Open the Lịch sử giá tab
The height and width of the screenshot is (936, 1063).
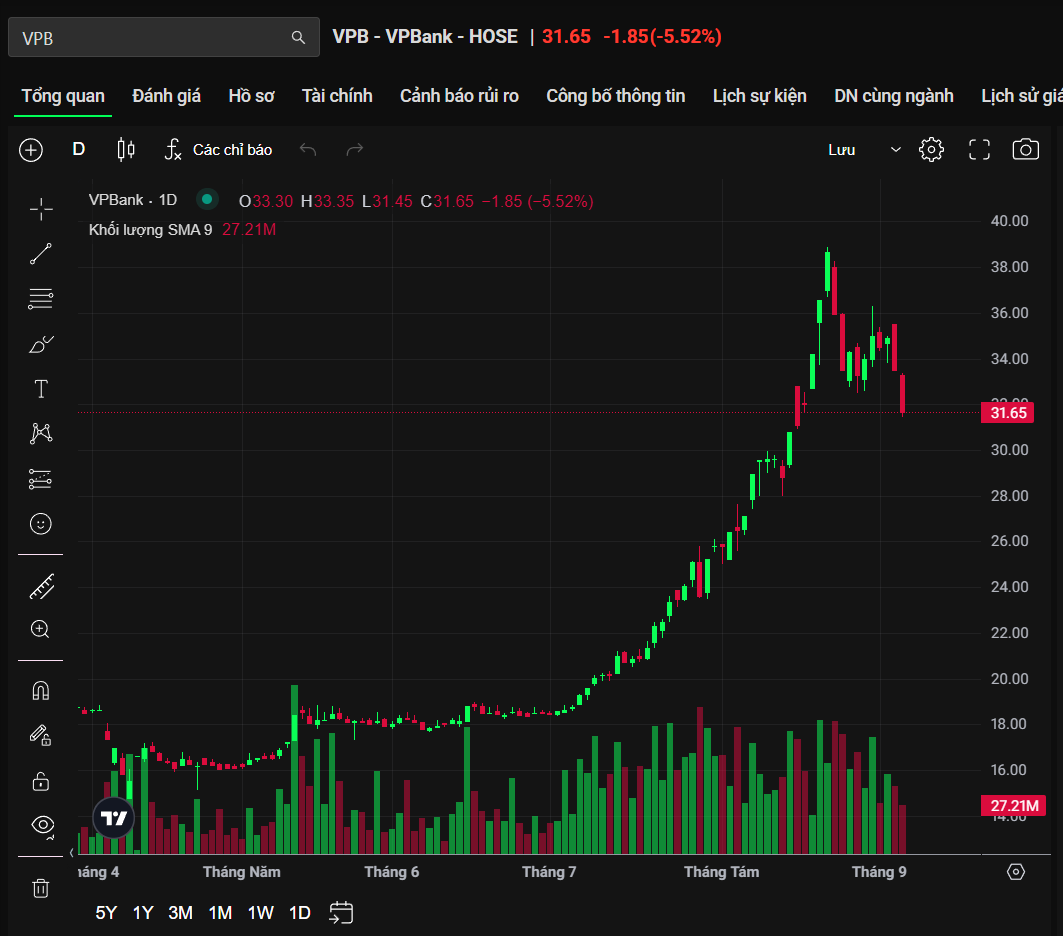point(1022,96)
